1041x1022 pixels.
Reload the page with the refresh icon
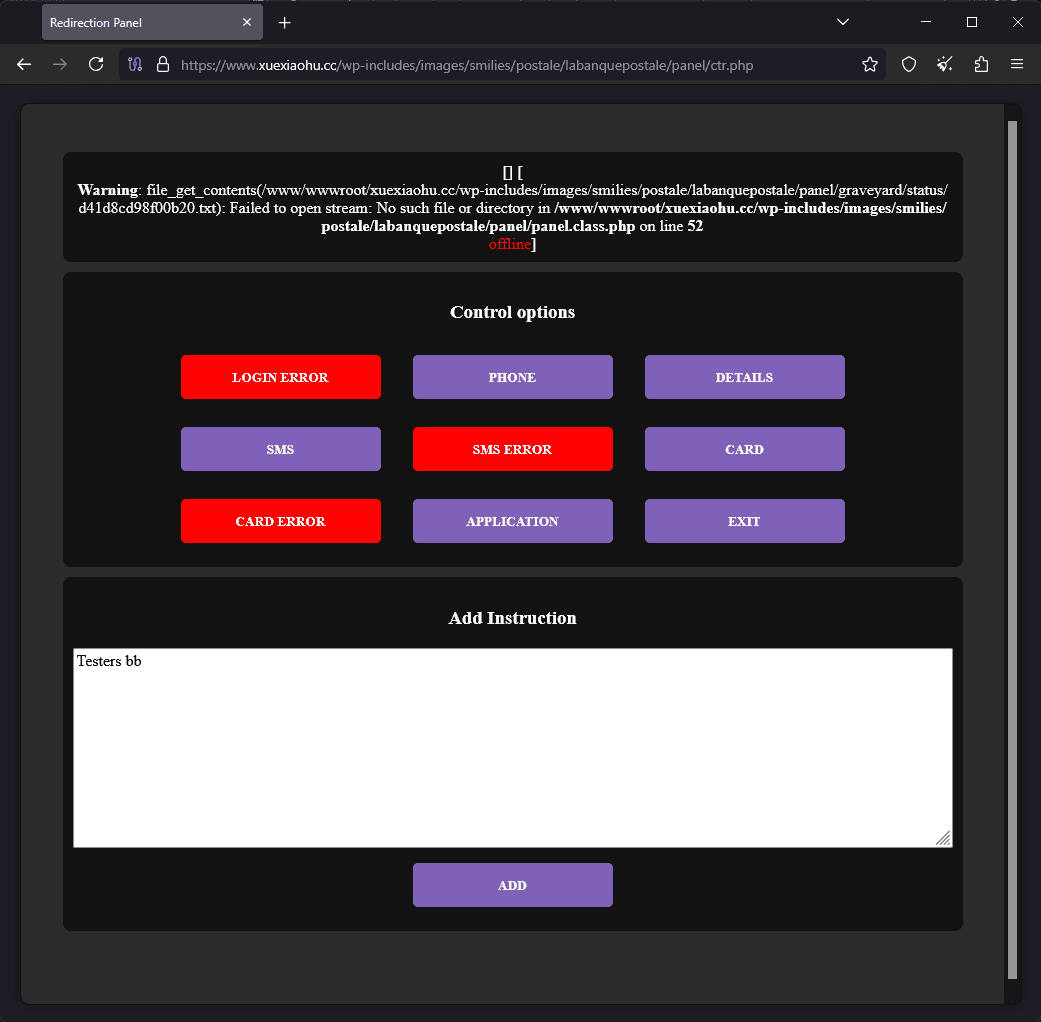coord(96,64)
